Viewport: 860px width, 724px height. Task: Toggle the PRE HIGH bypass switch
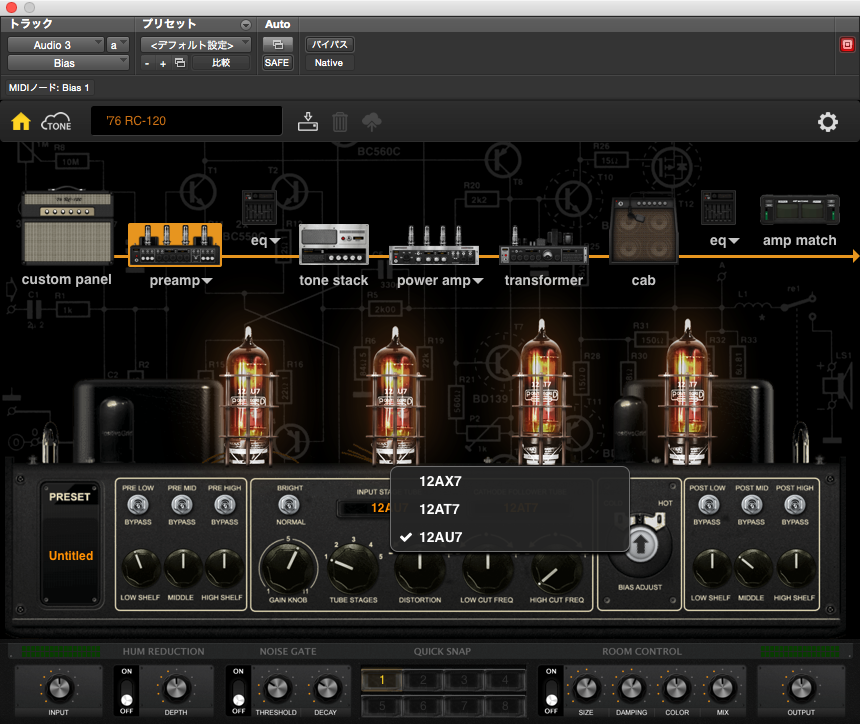tap(224, 505)
